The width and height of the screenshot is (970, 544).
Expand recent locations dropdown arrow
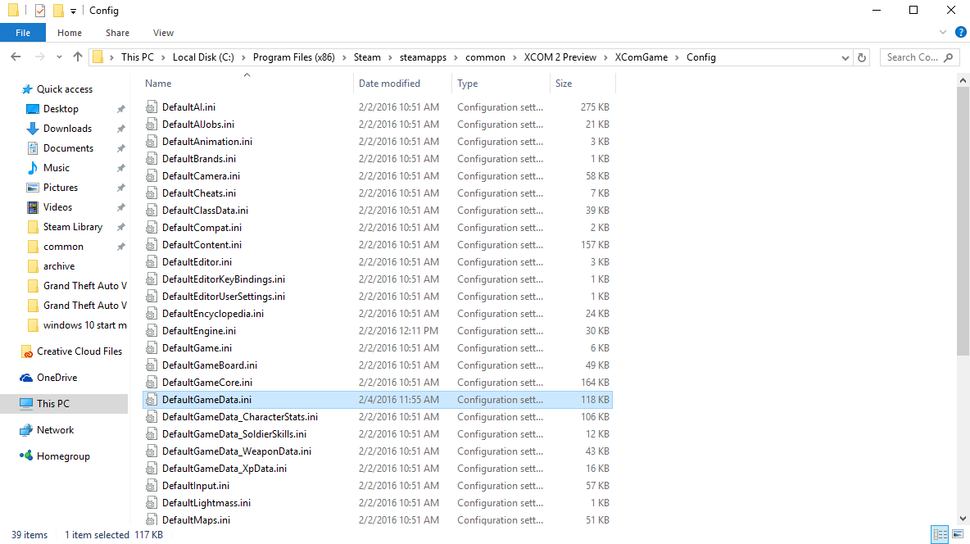point(59,57)
